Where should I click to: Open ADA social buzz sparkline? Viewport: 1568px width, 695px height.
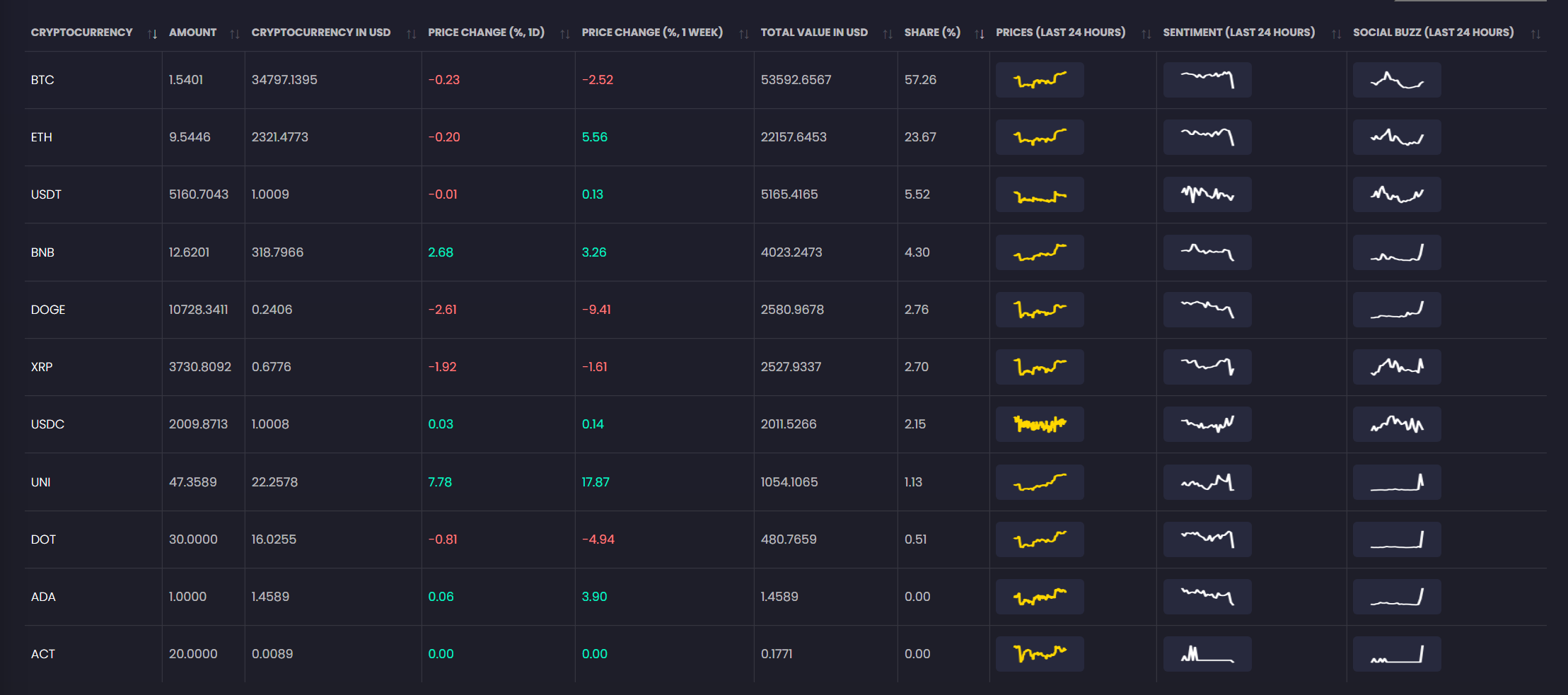coord(1397,597)
